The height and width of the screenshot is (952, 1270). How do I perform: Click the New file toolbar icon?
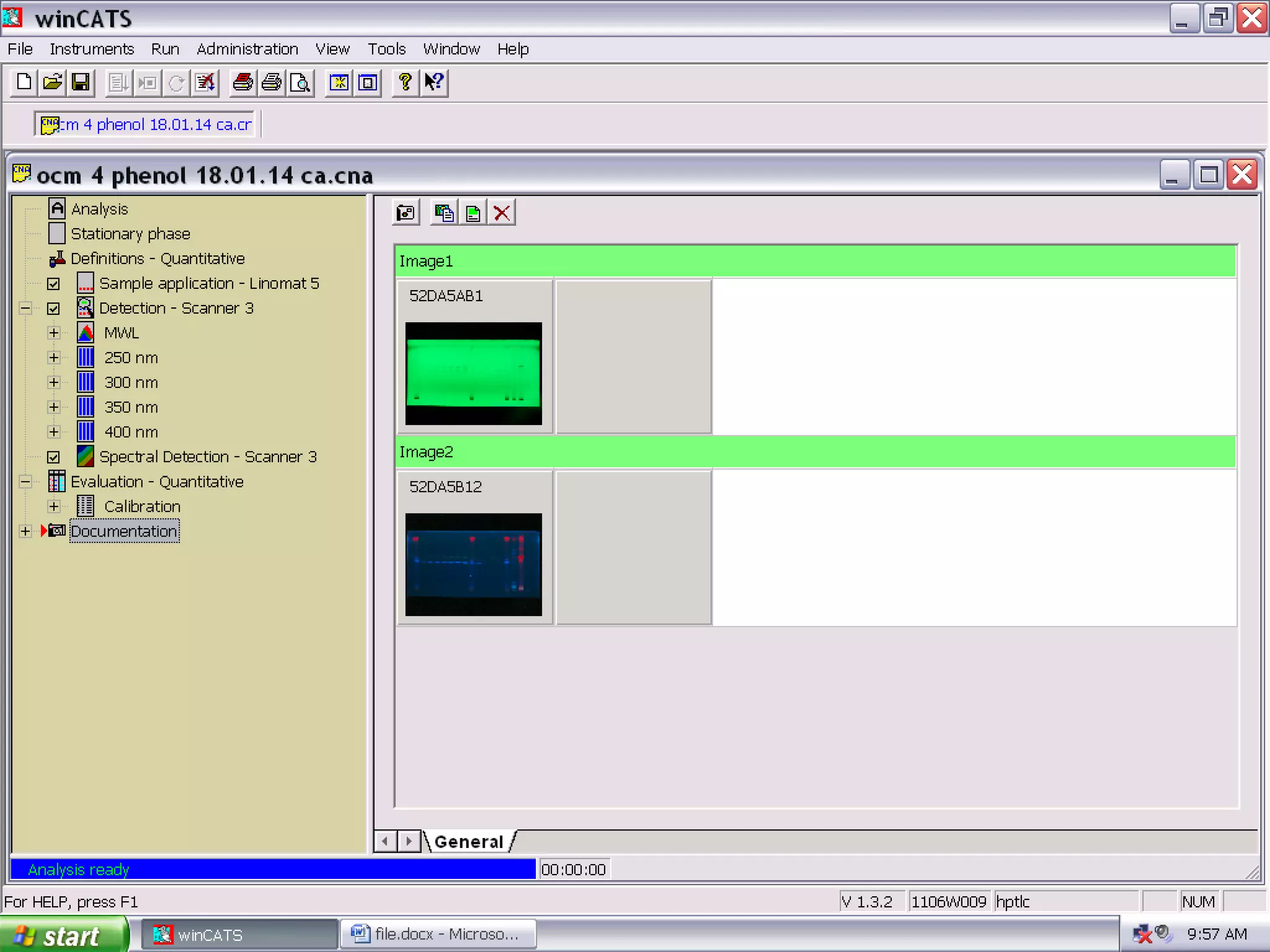click(24, 82)
